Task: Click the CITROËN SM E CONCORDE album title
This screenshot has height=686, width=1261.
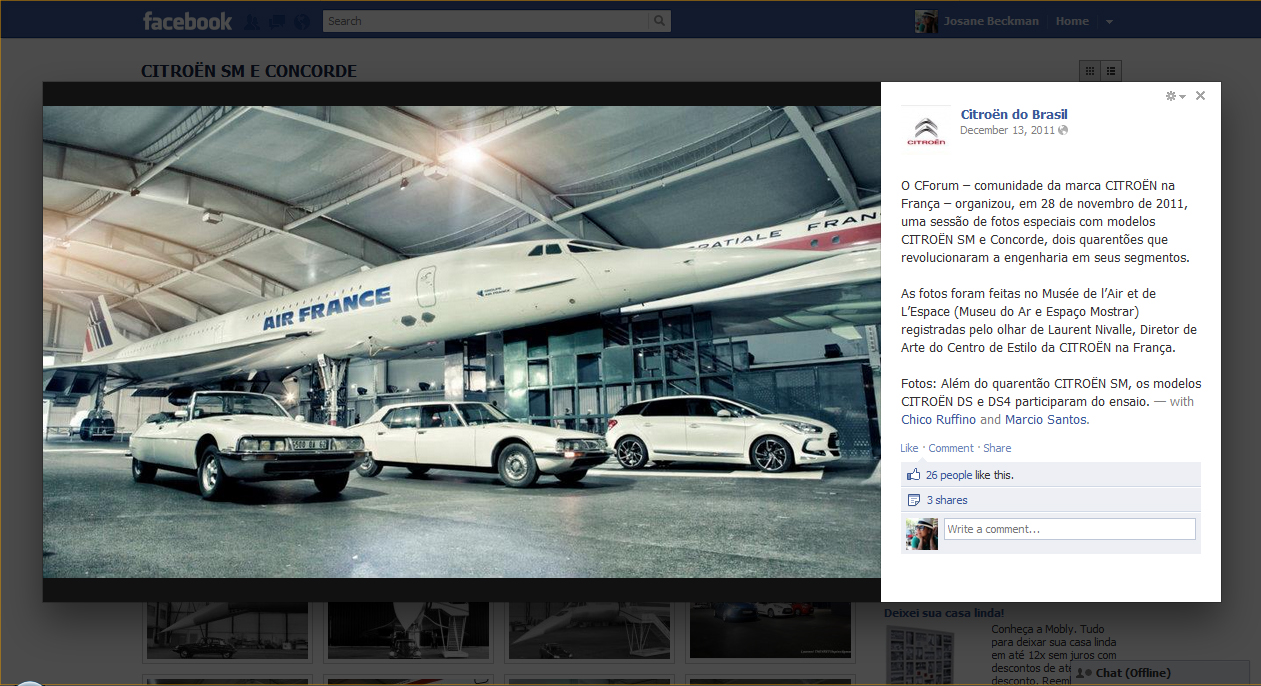Action: [249, 72]
